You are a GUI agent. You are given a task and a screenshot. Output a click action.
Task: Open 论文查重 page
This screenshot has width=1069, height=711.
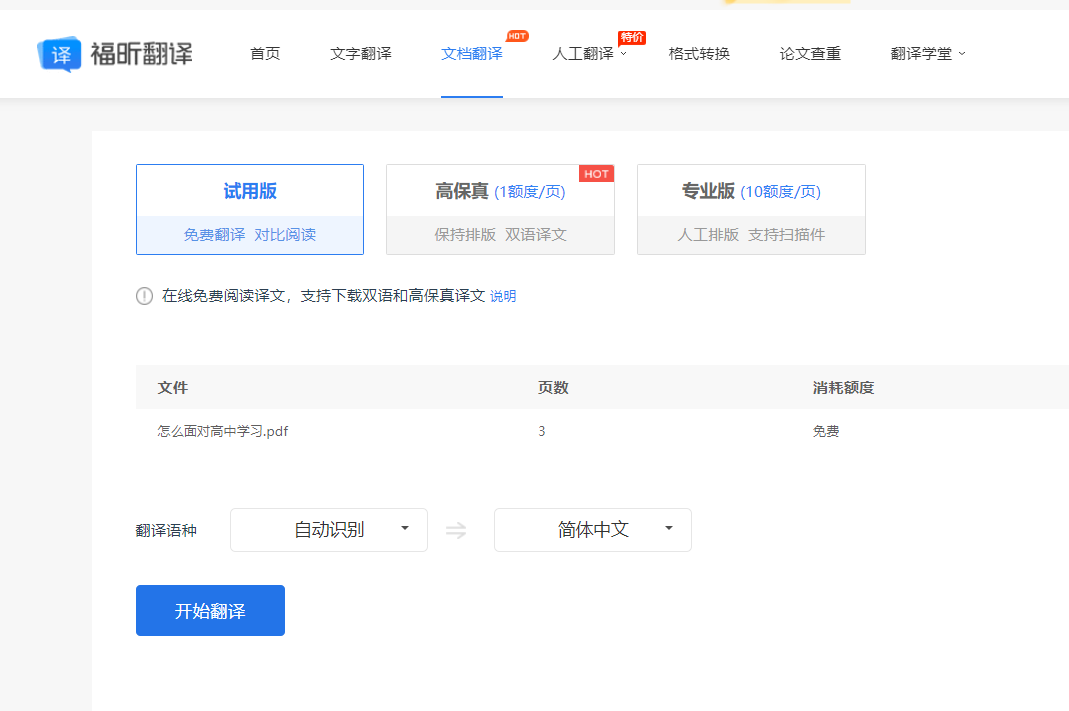tap(811, 54)
